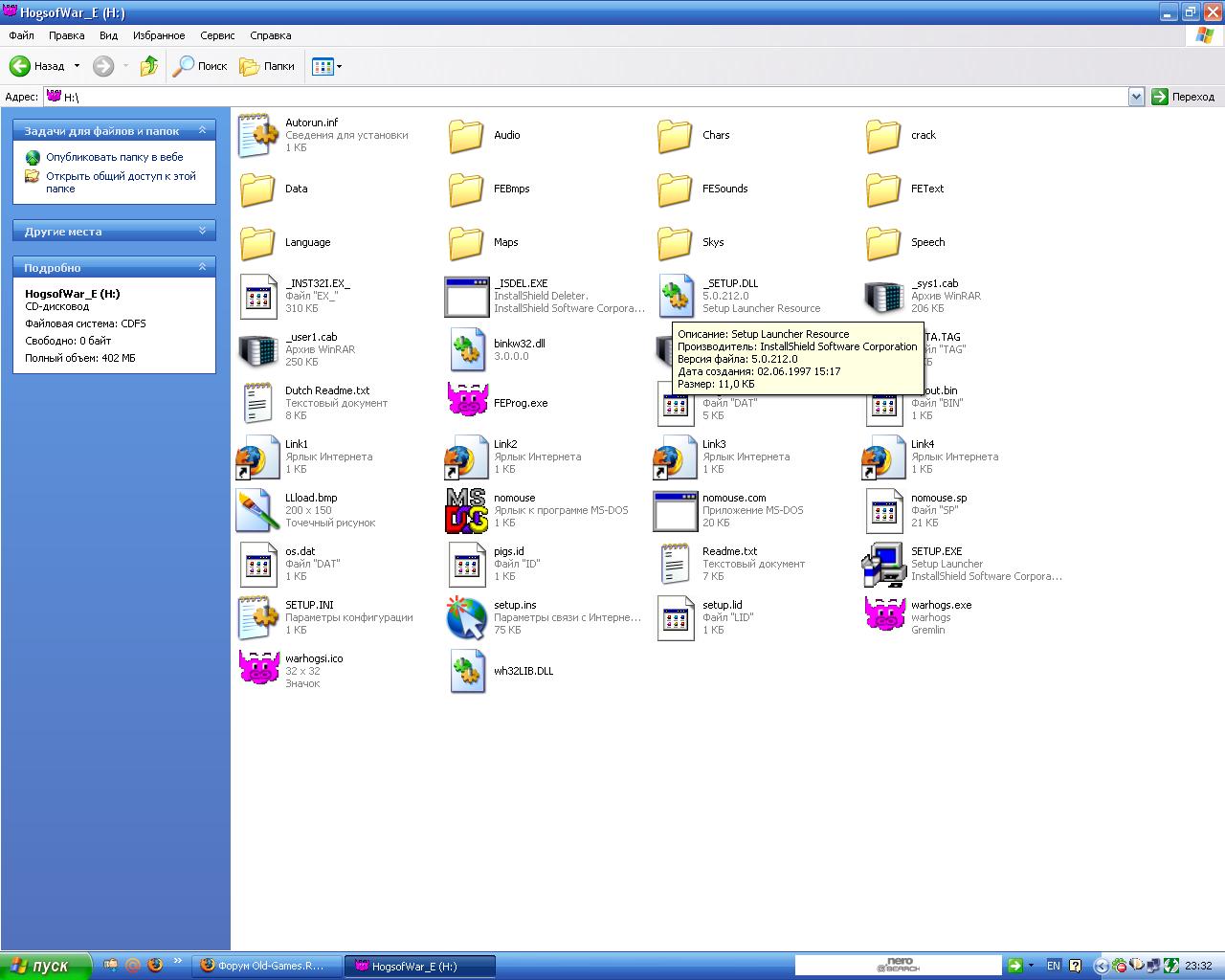Open the Audio folder icon
The image size is (1225, 980).
click(x=466, y=135)
